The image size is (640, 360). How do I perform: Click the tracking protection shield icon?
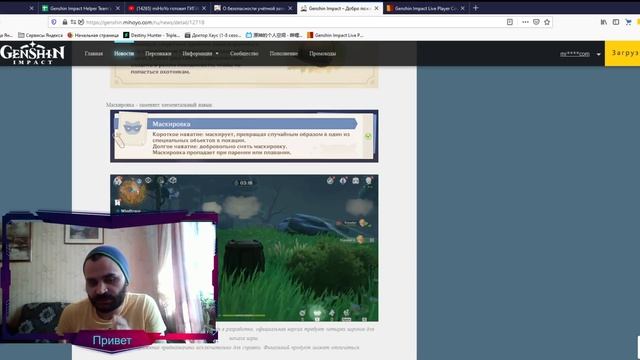tap(54, 22)
